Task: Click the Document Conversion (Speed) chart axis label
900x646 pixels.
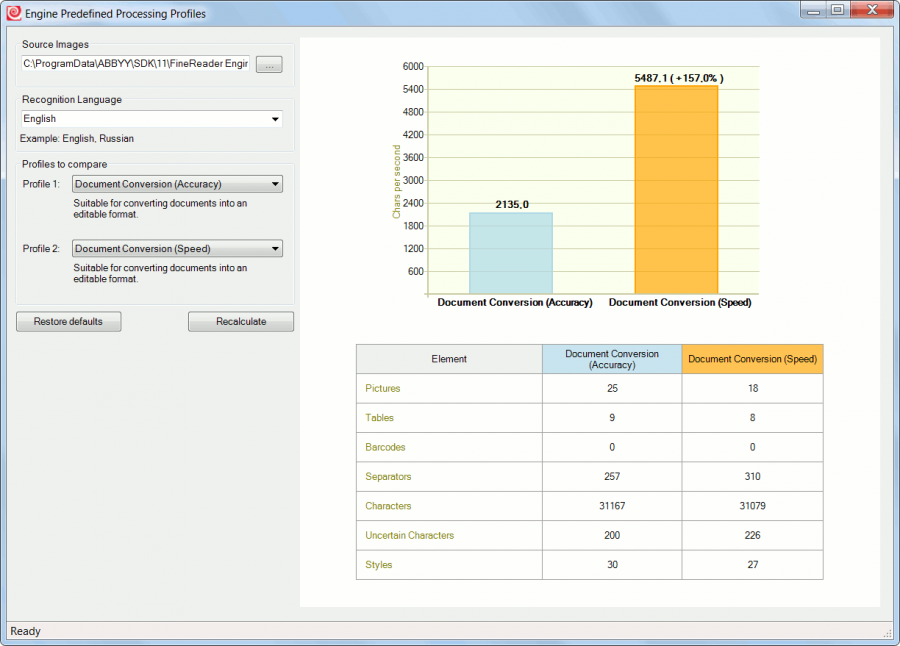Action: [x=680, y=303]
